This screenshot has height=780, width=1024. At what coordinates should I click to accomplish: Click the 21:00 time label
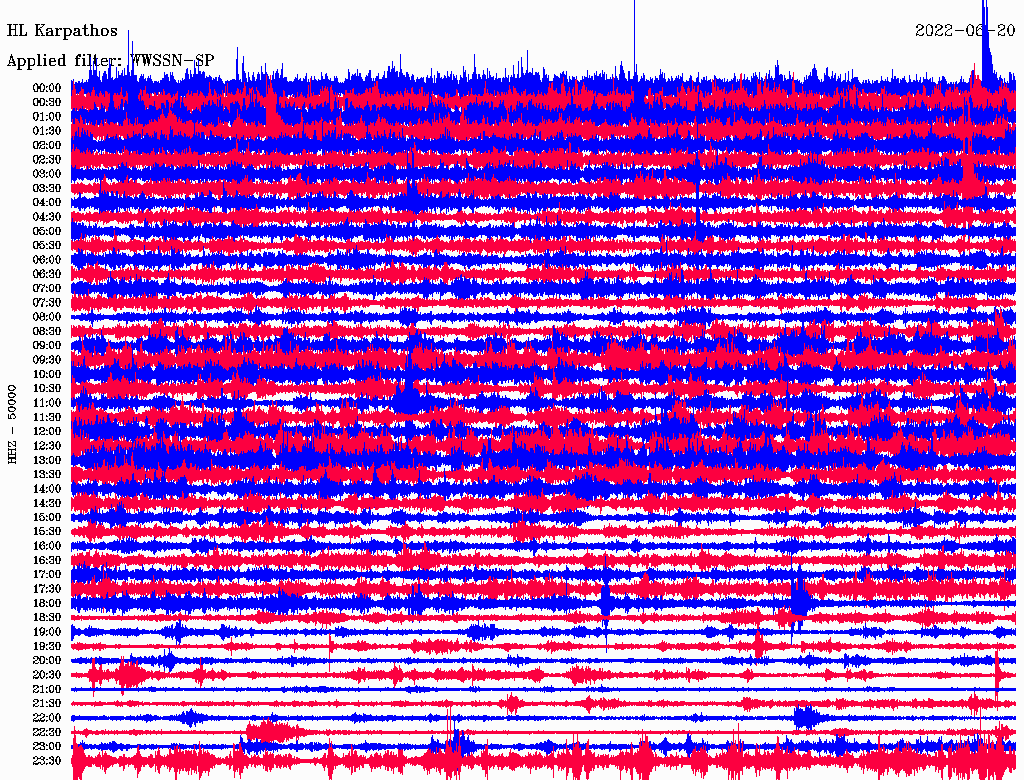tap(47, 690)
